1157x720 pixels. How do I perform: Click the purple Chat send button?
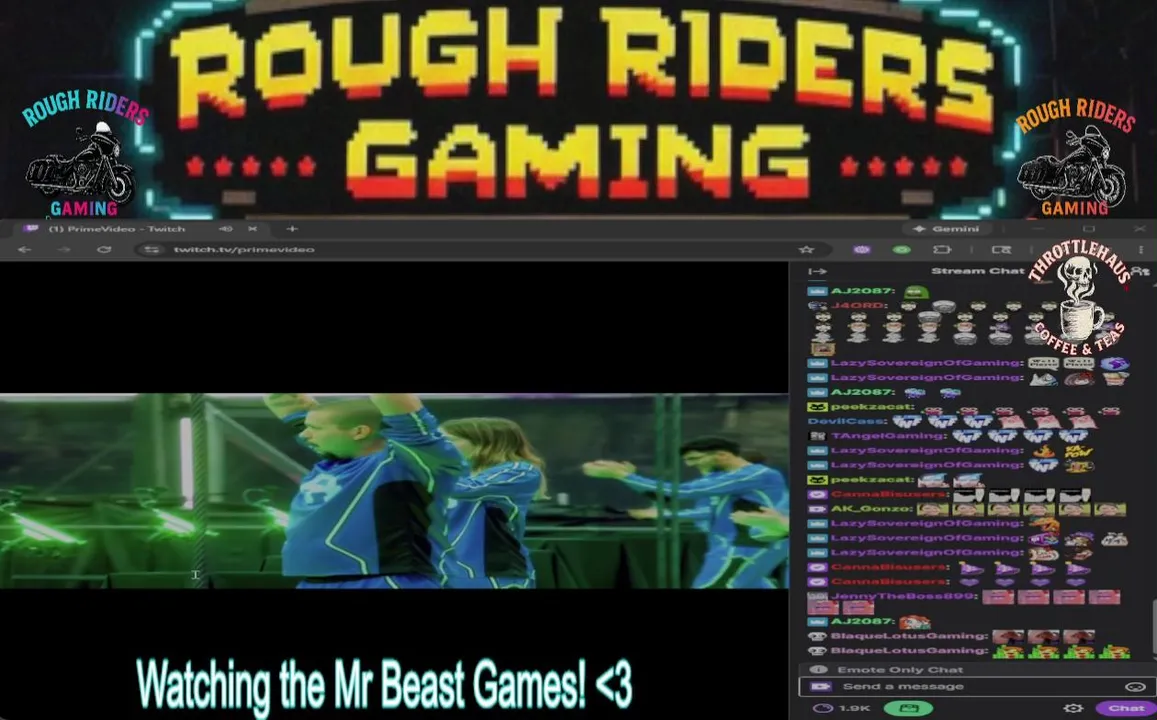(1127, 708)
